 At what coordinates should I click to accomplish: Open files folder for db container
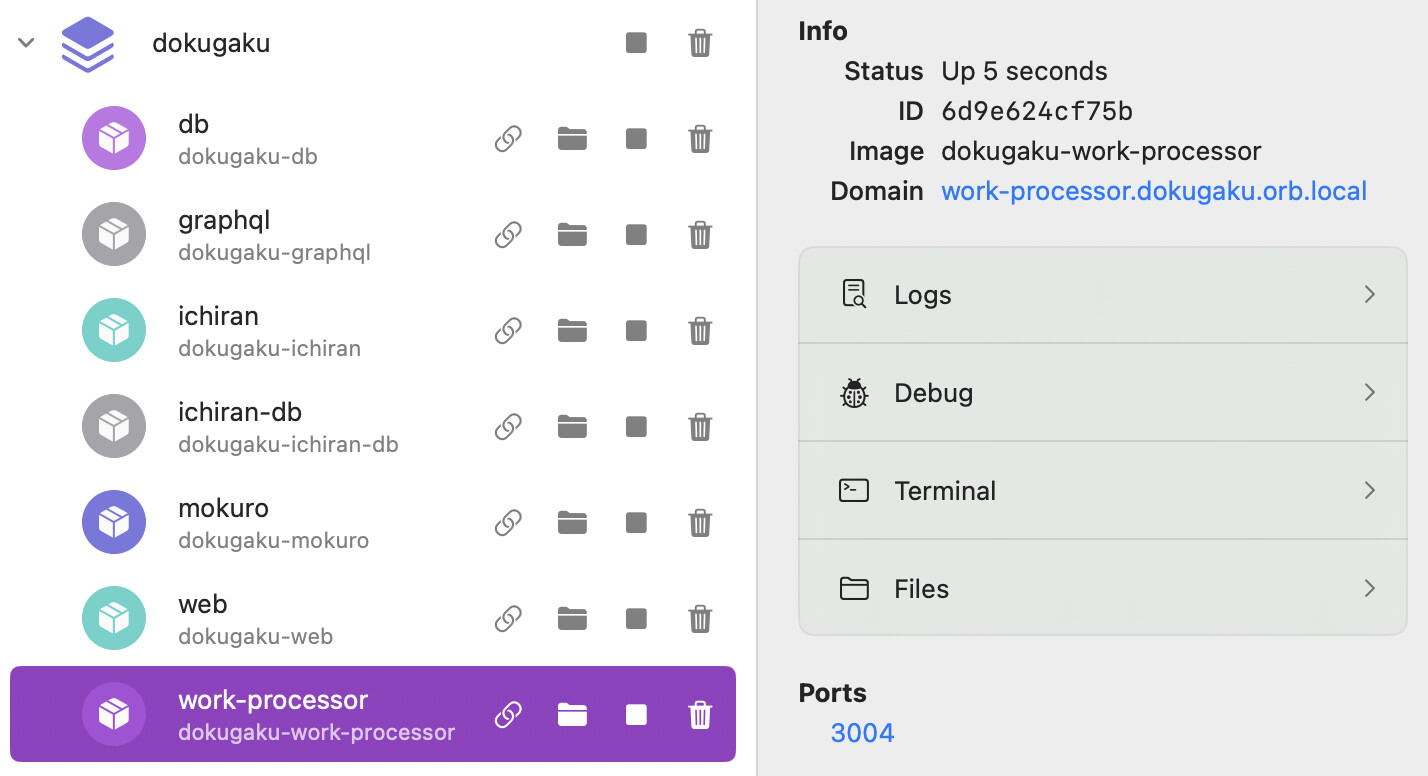pos(572,138)
